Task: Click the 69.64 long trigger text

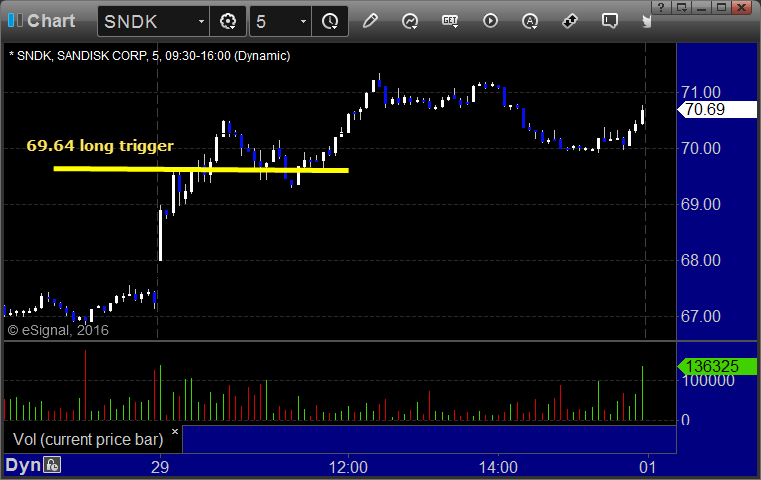Action: coord(100,146)
